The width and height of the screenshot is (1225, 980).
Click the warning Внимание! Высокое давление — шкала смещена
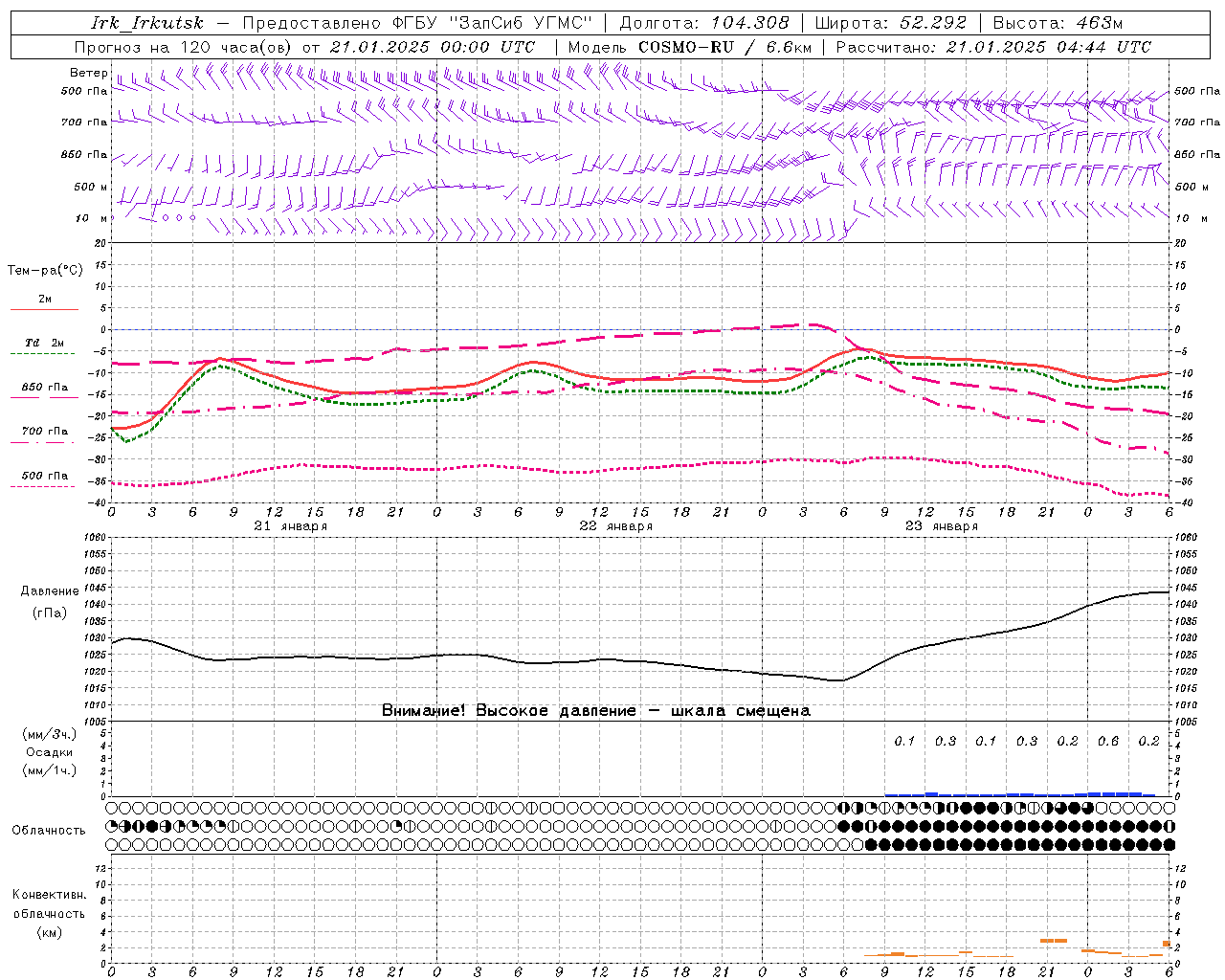[x=595, y=710]
